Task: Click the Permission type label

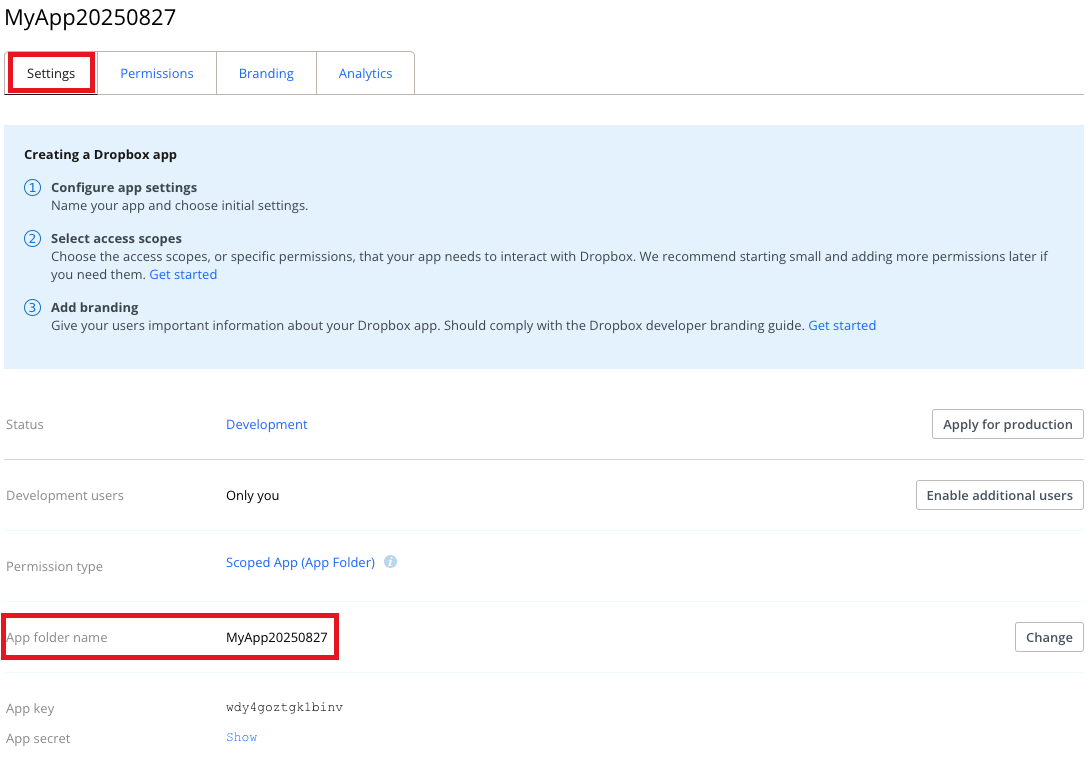Action: coord(54,566)
